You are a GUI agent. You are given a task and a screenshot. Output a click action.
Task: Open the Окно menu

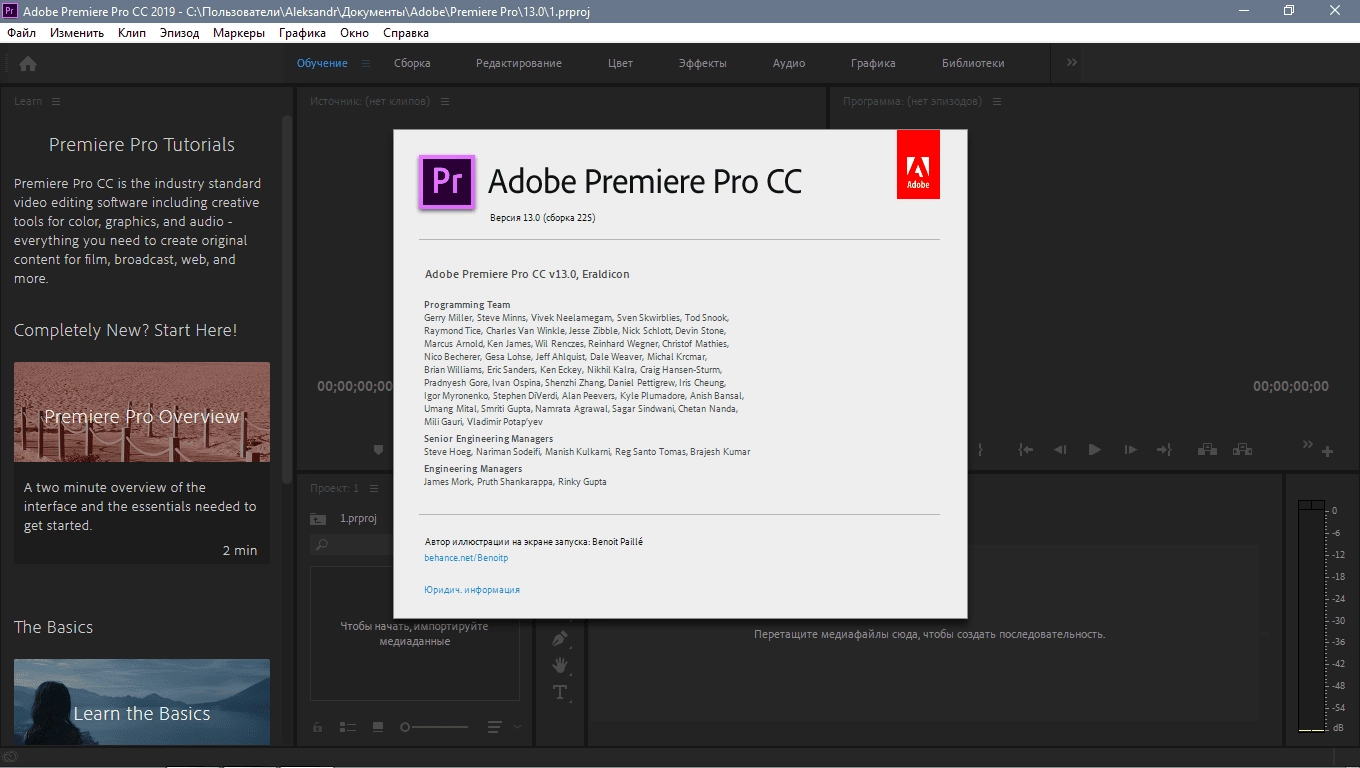tap(354, 32)
